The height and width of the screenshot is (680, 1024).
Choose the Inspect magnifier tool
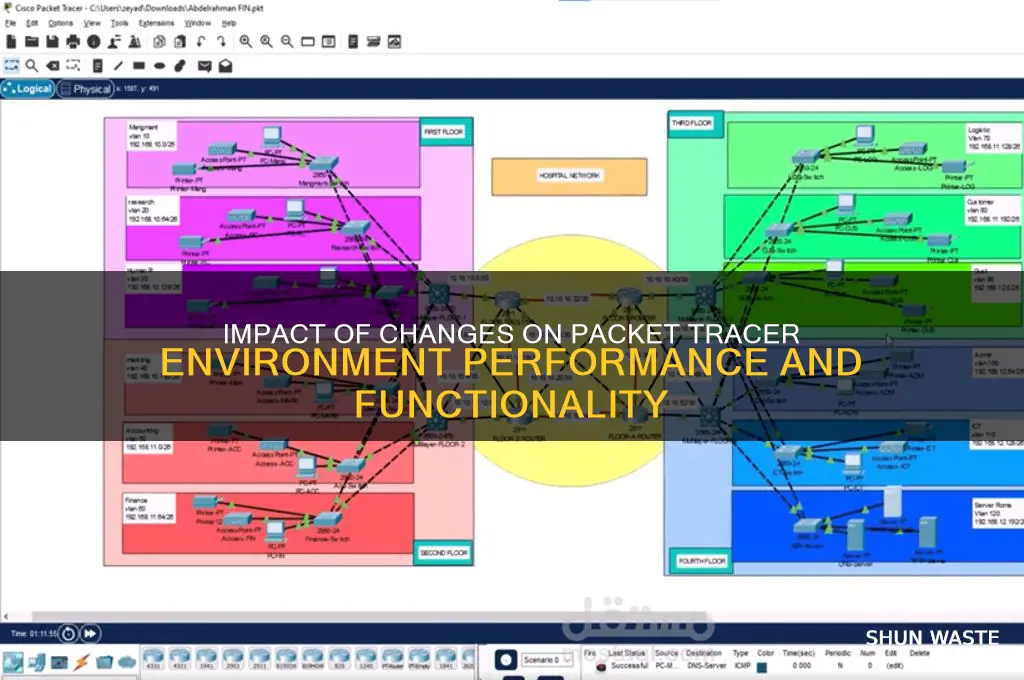tap(31, 65)
